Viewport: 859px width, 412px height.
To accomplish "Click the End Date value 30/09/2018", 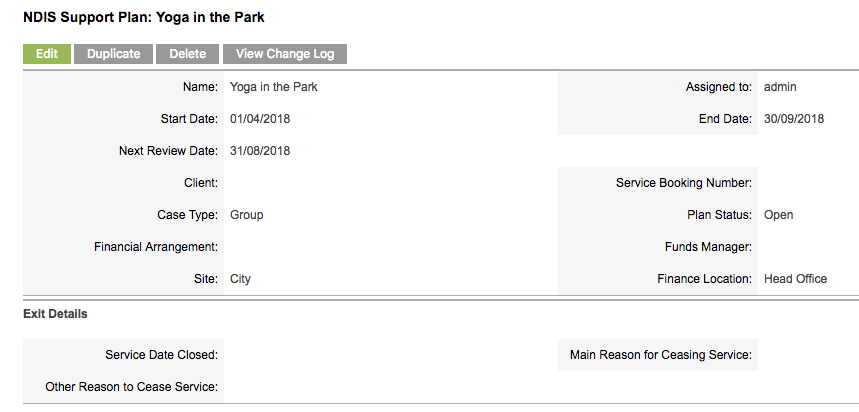I will pos(794,119).
